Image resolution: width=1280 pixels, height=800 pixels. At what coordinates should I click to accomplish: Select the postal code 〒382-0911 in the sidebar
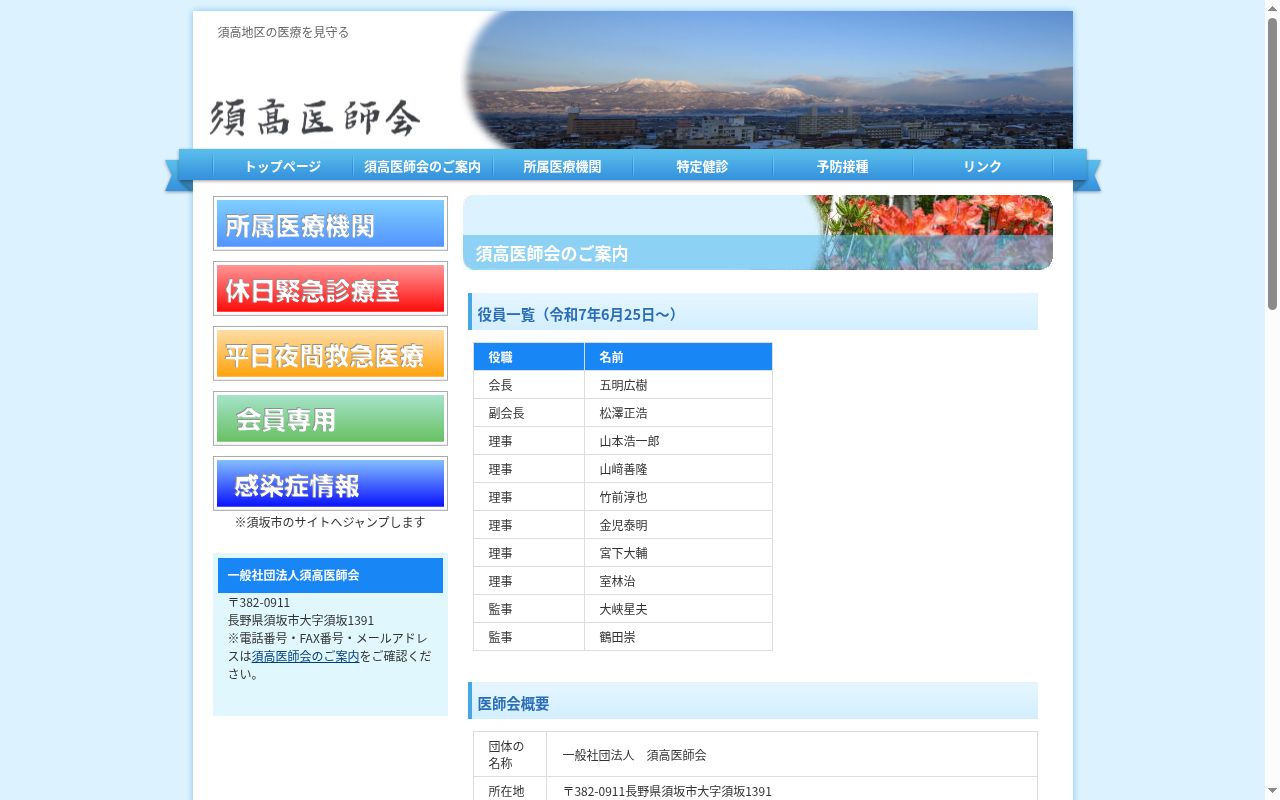[259, 602]
